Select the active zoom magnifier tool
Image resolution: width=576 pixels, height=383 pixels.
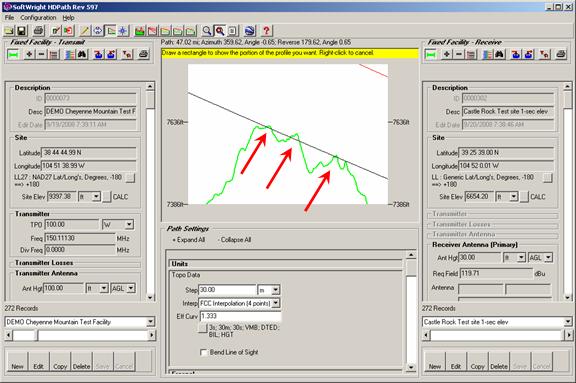[x=220, y=31]
